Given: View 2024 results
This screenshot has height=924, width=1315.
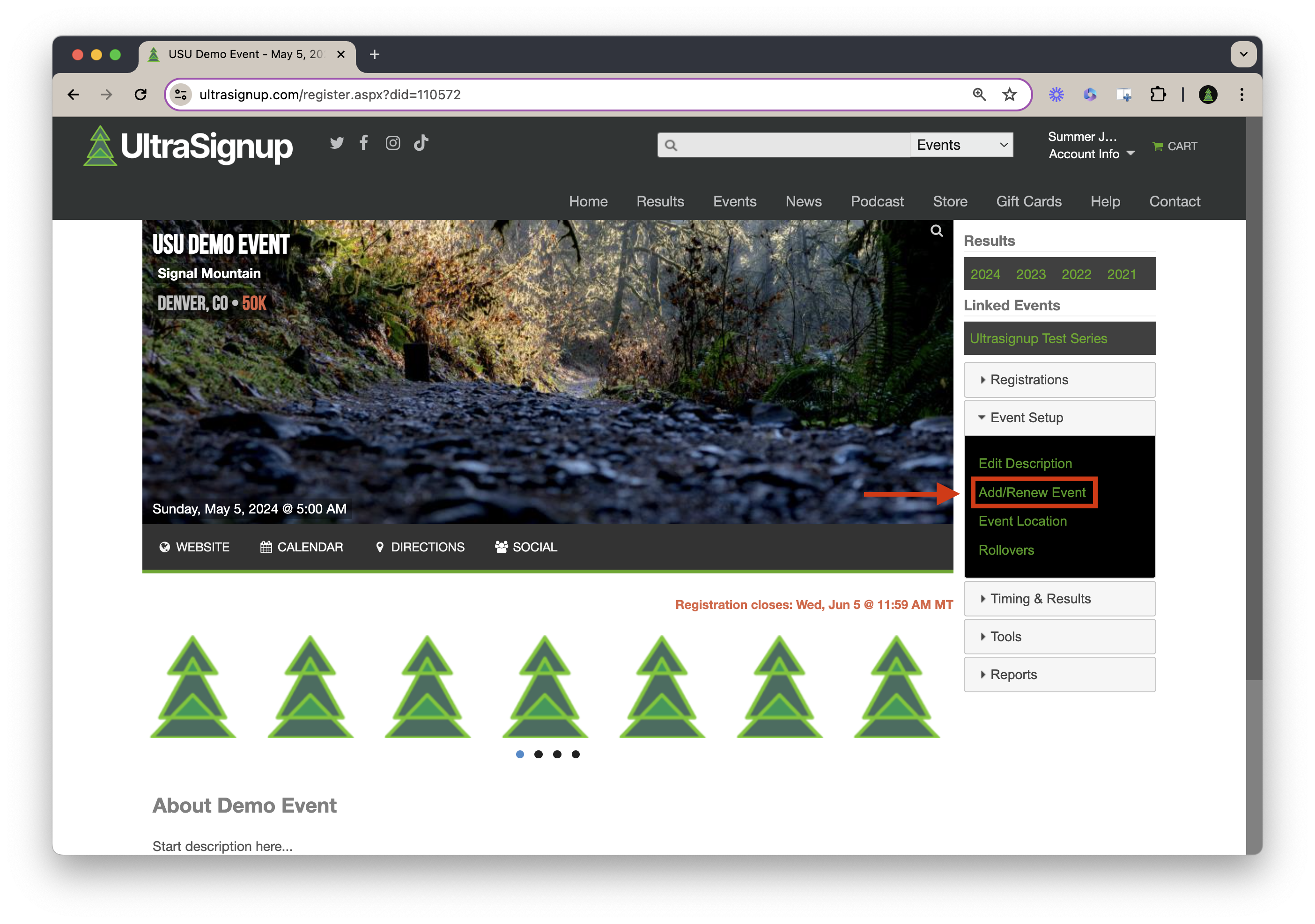Looking at the screenshot, I should pyautogui.click(x=985, y=274).
